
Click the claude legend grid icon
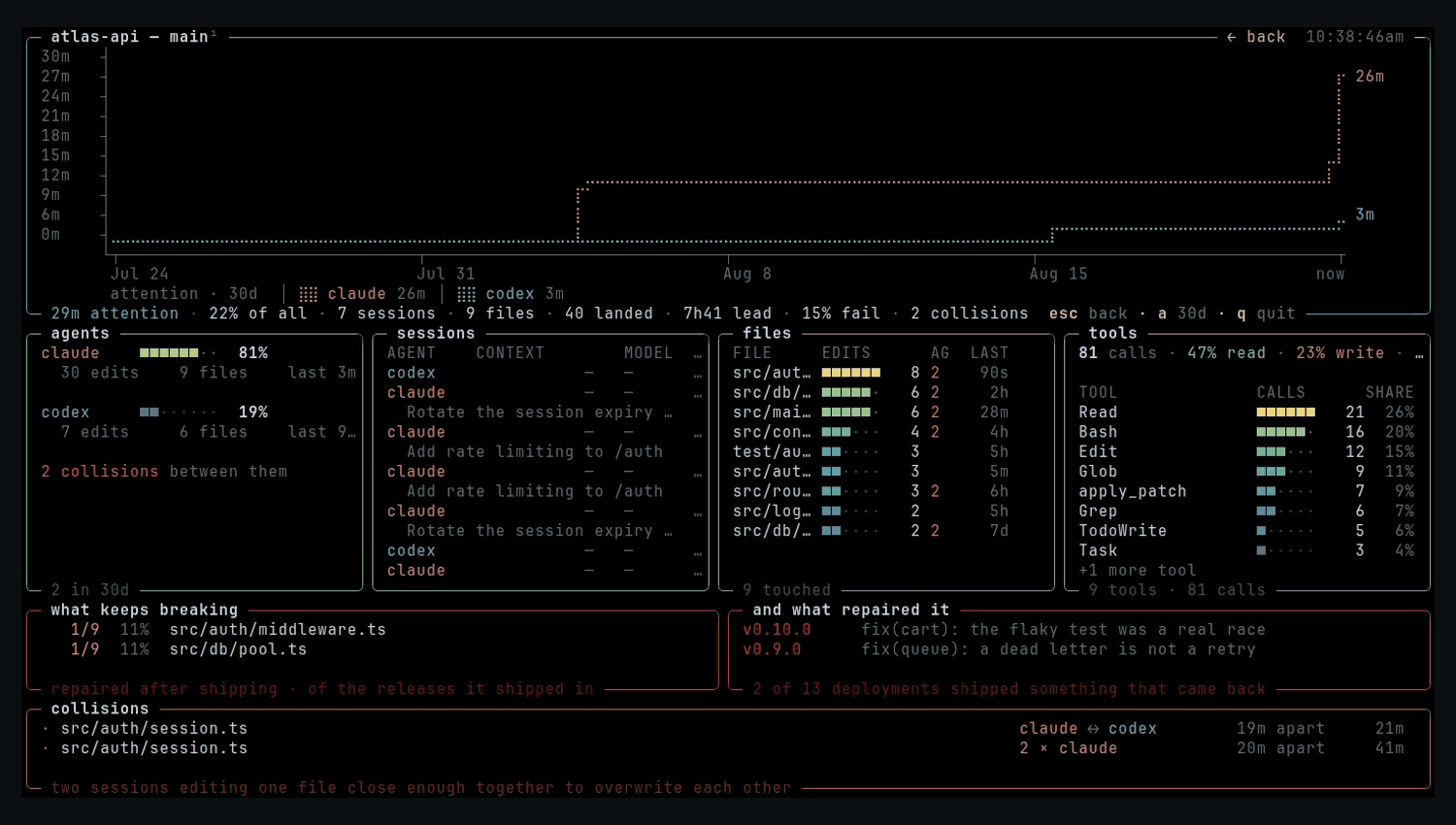pos(309,294)
